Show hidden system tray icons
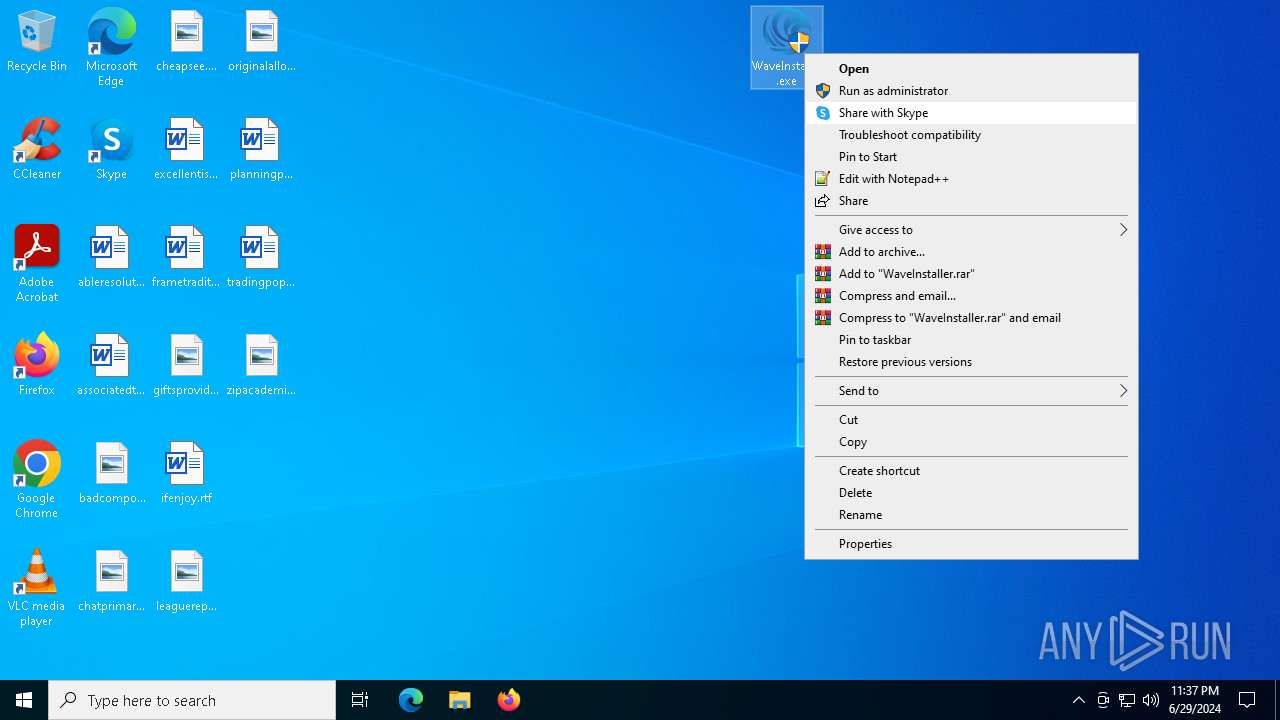Image resolution: width=1280 pixels, height=720 pixels. (1078, 700)
